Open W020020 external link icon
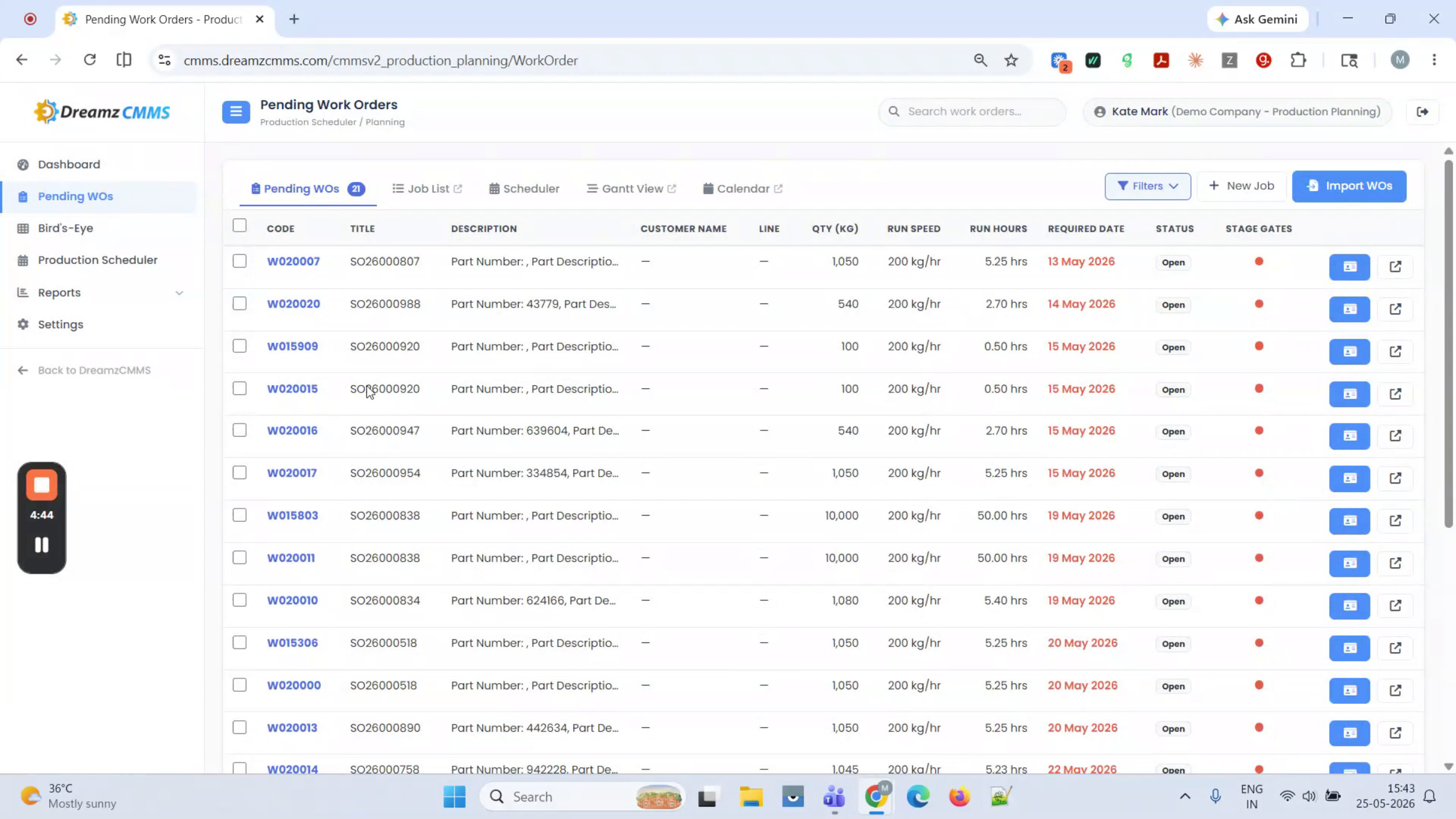 click(1395, 309)
